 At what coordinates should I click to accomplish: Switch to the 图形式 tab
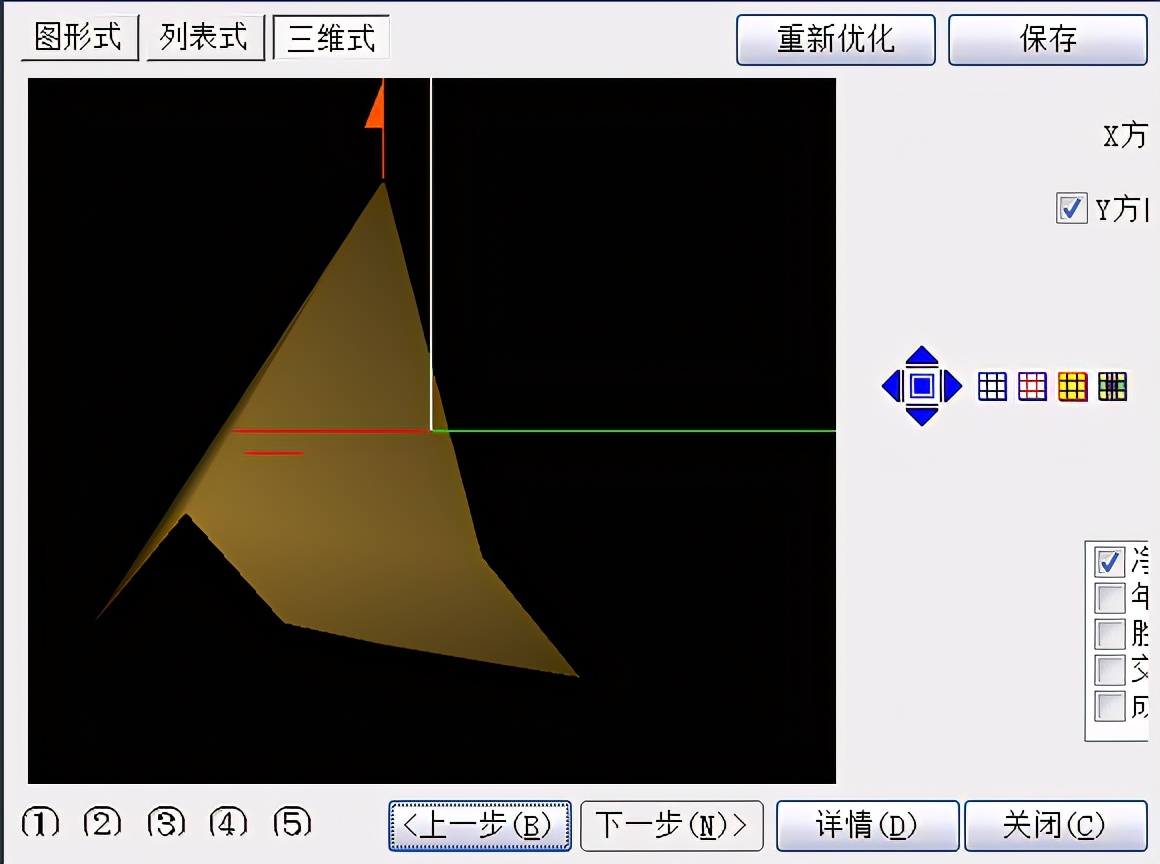[x=78, y=38]
